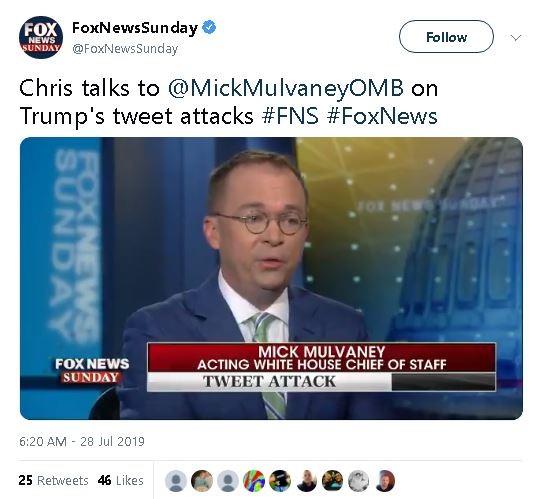The image size is (551, 499).
Task: Click the last liker avatar on the right
Action: pos(385,481)
